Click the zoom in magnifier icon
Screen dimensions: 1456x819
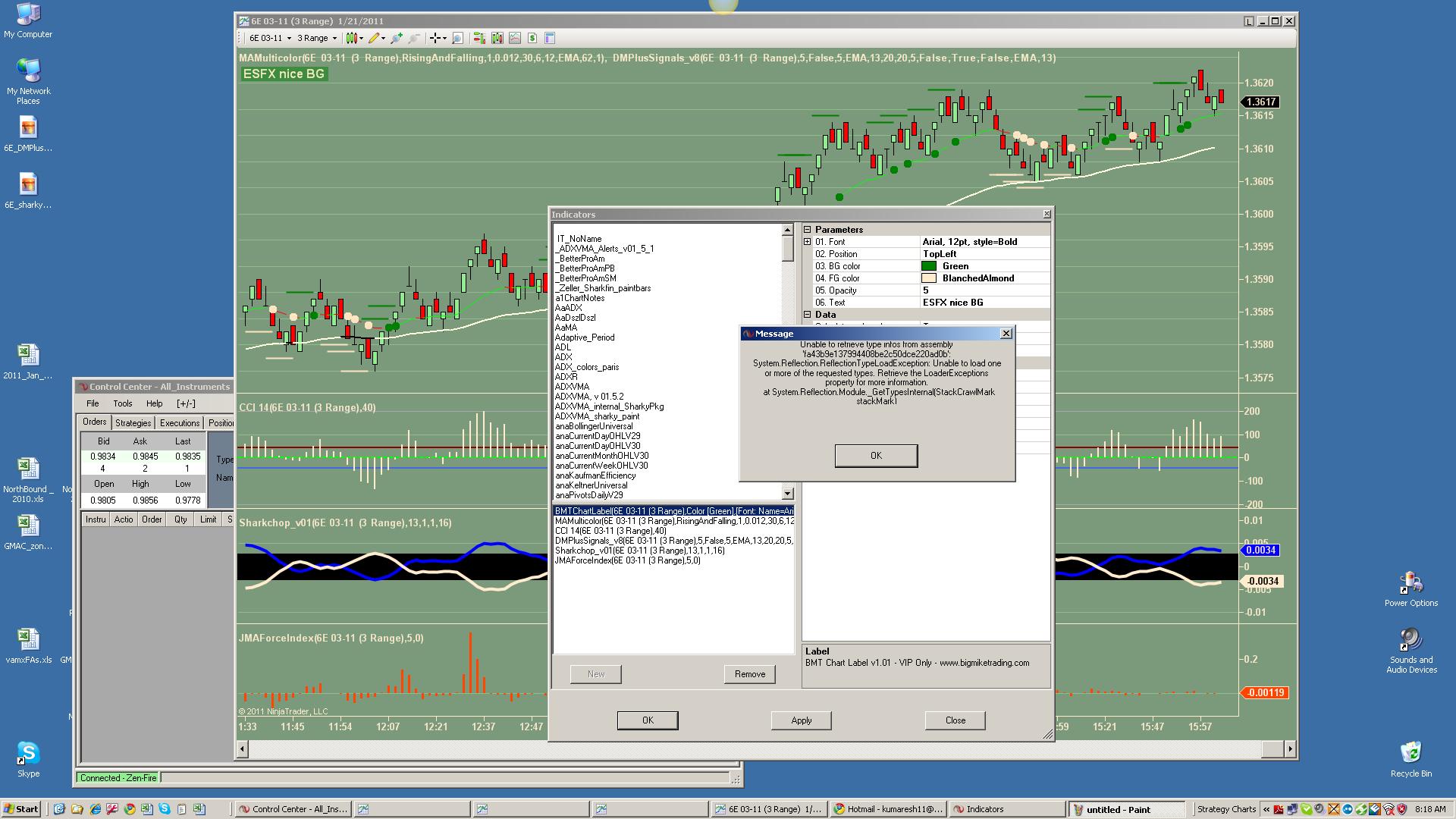(396, 38)
